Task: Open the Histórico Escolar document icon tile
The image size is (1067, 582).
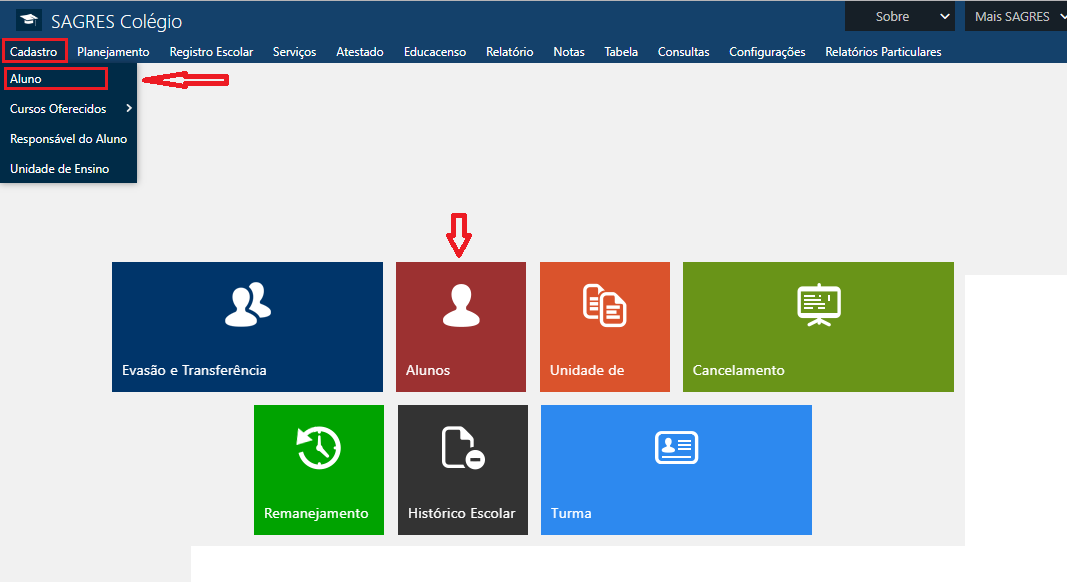Action: point(462,447)
